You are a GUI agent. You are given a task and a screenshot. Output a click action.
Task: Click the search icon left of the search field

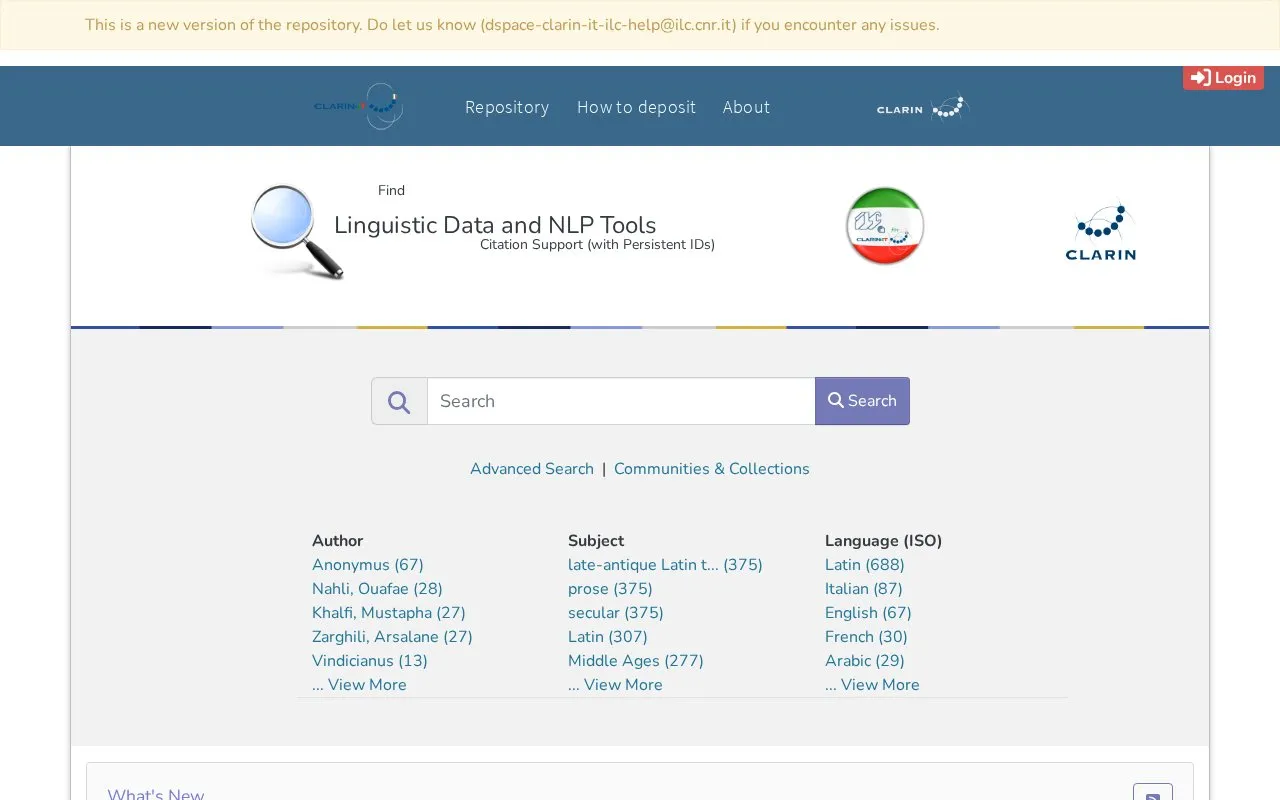click(x=399, y=401)
